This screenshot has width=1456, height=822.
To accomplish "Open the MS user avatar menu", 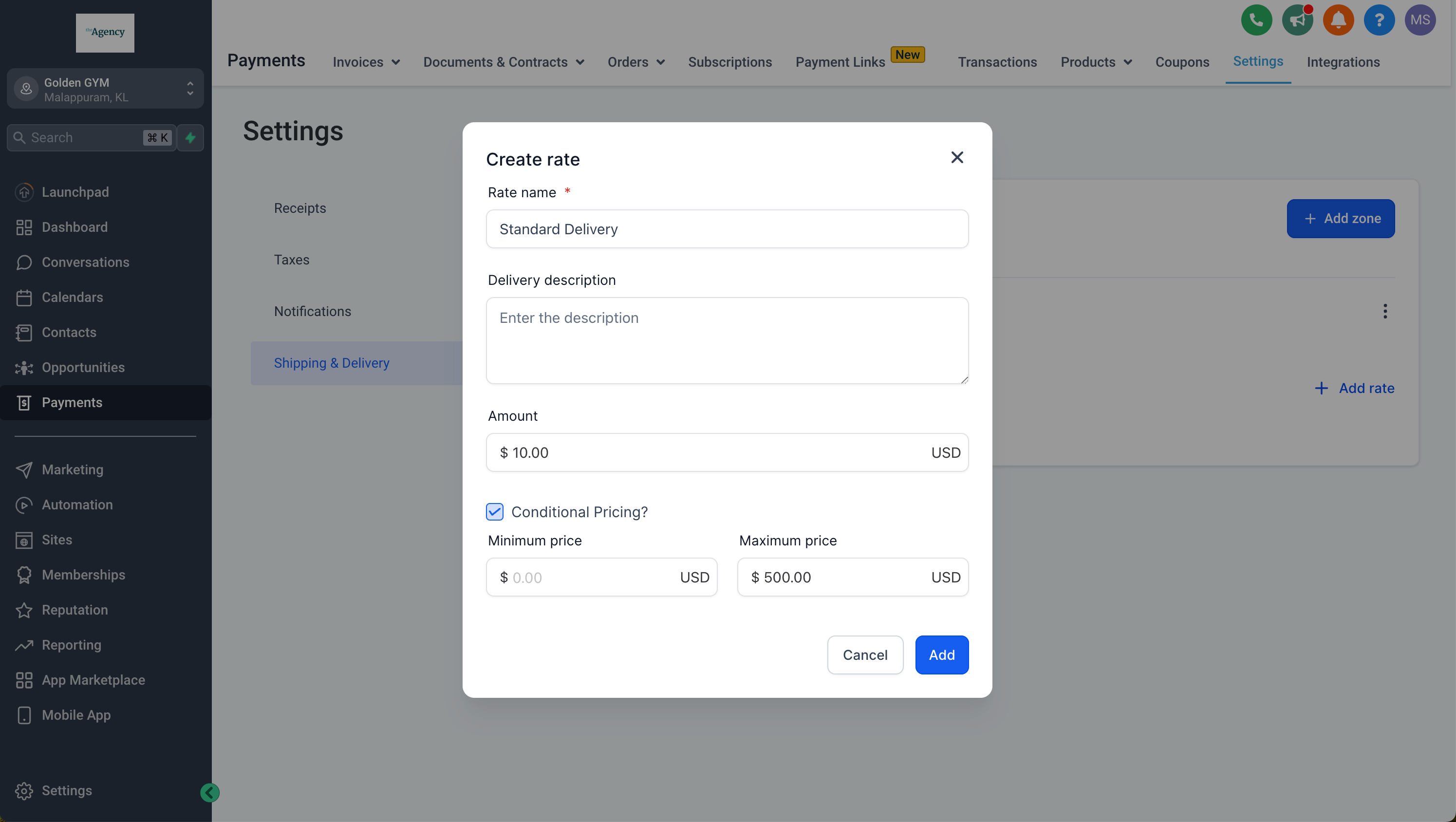I will coord(1419,20).
